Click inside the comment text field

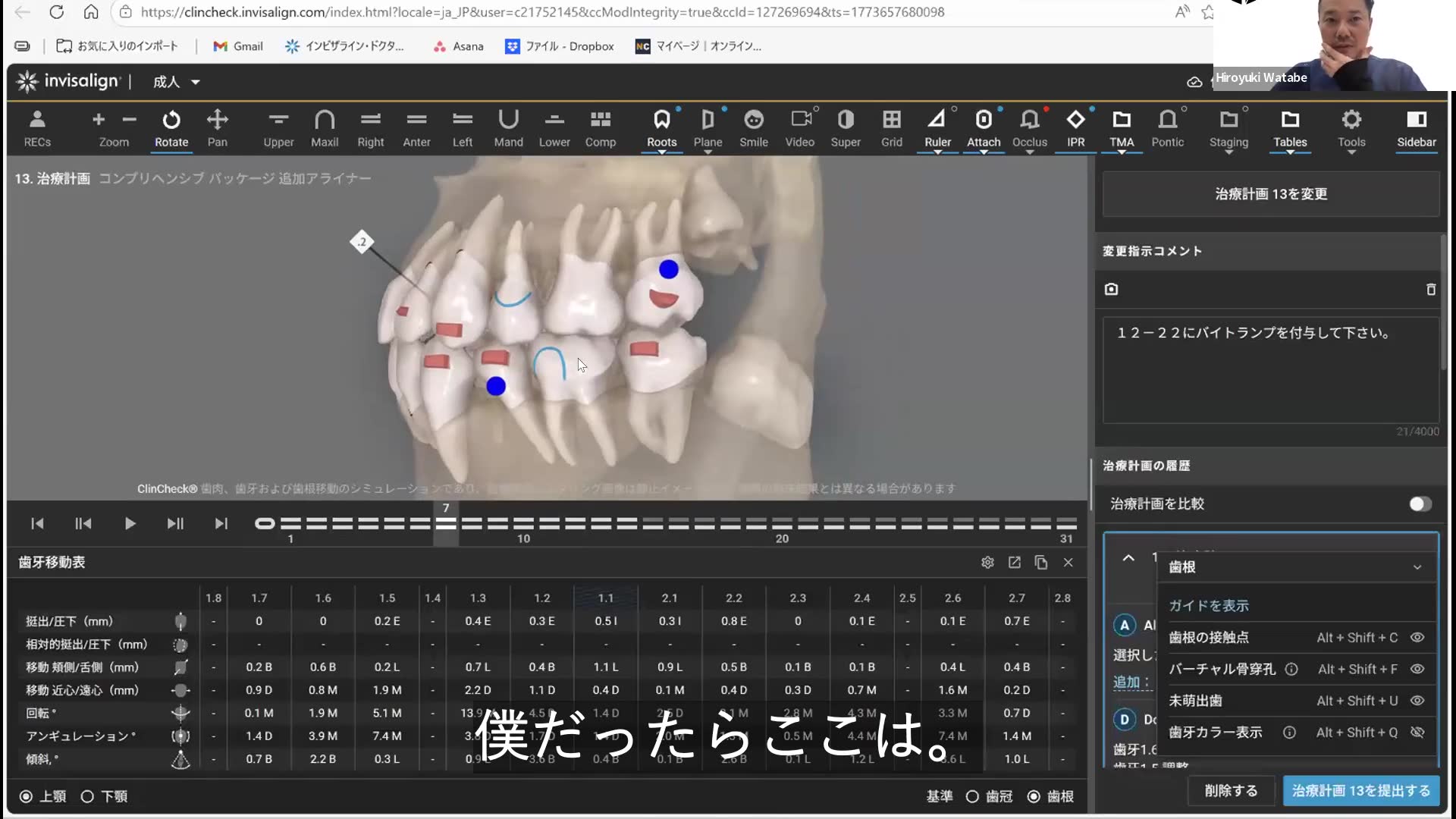point(1266,370)
